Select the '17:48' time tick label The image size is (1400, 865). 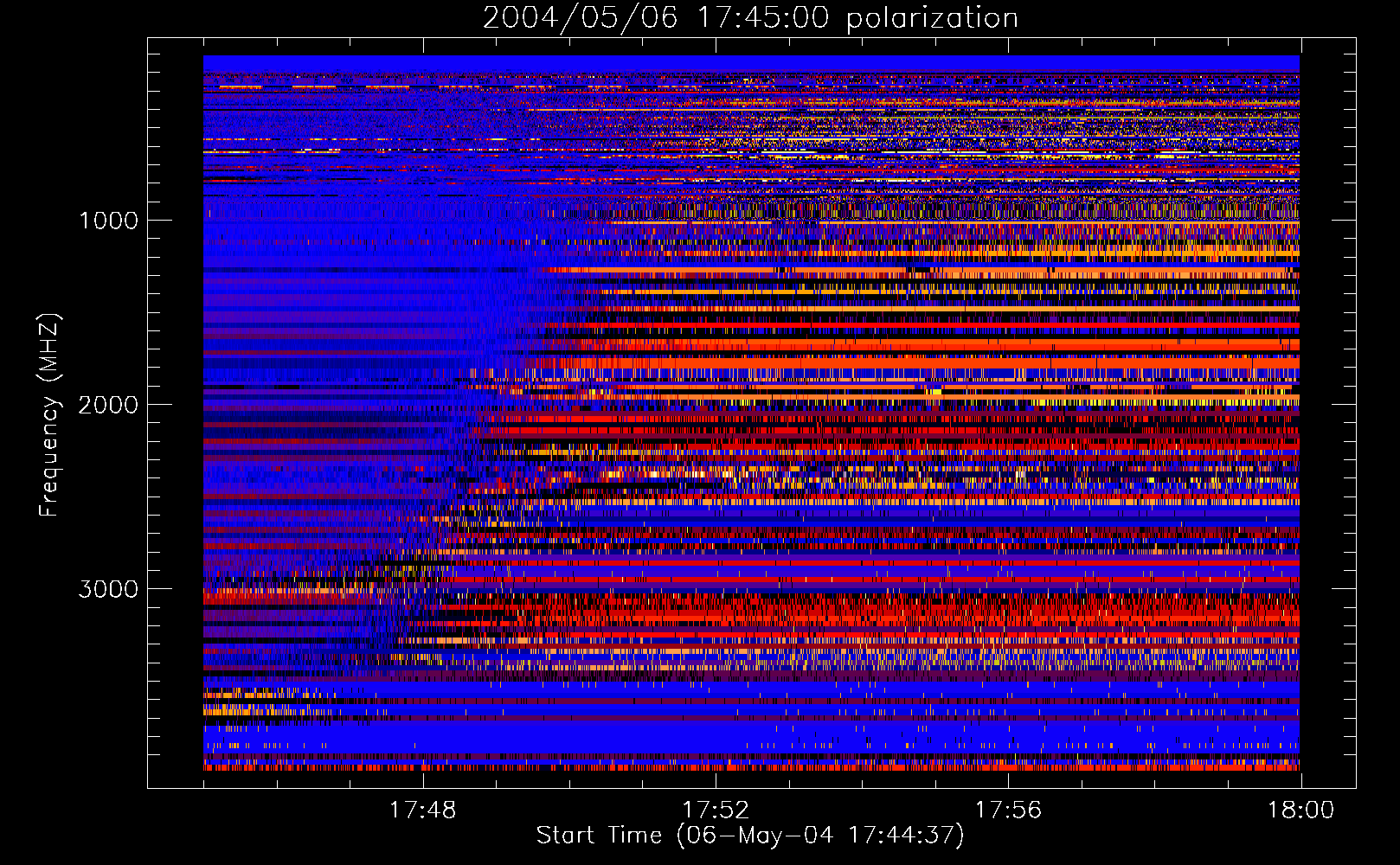(x=422, y=810)
